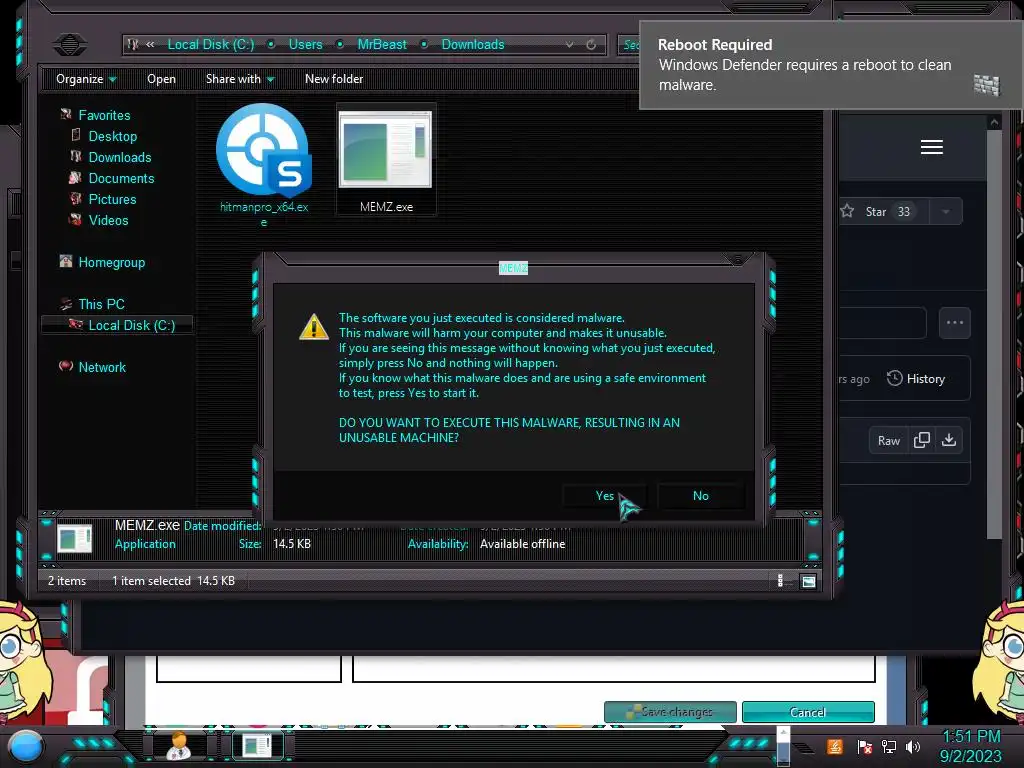Go to MrBeast folder breadcrumb
This screenshot has width=1024, height=768.
pos(382,44)
